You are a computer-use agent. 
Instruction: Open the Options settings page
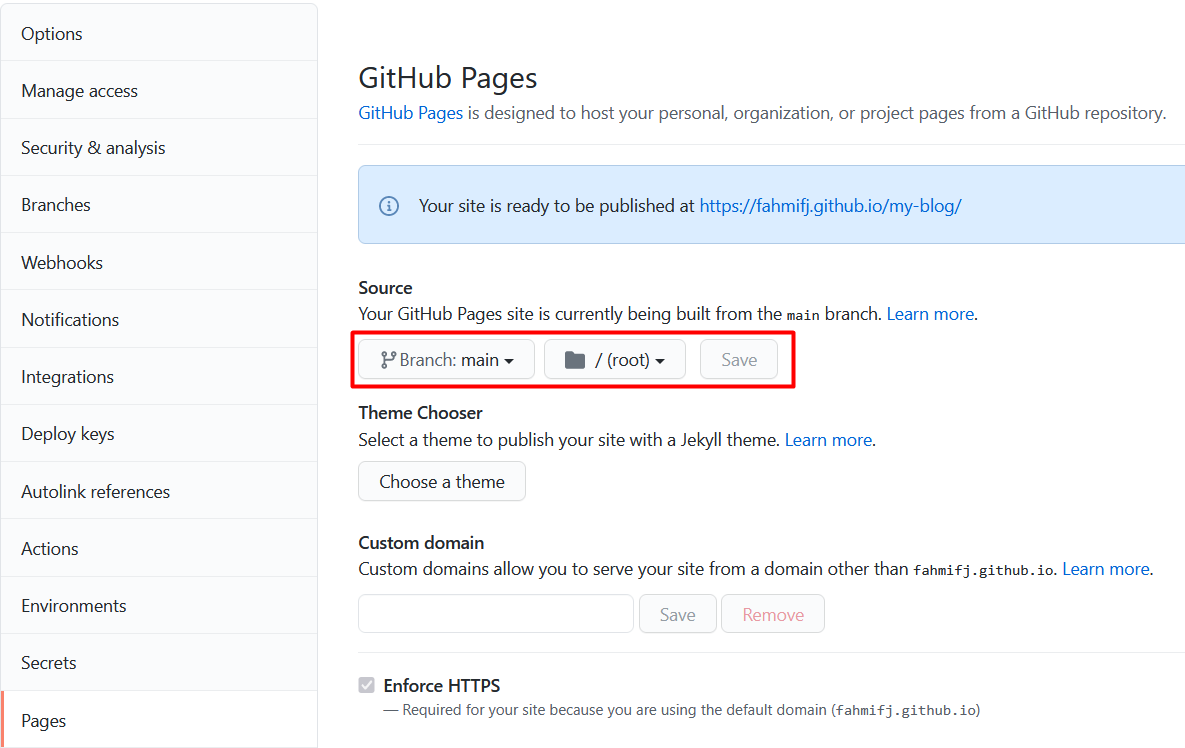pos(52,34)
